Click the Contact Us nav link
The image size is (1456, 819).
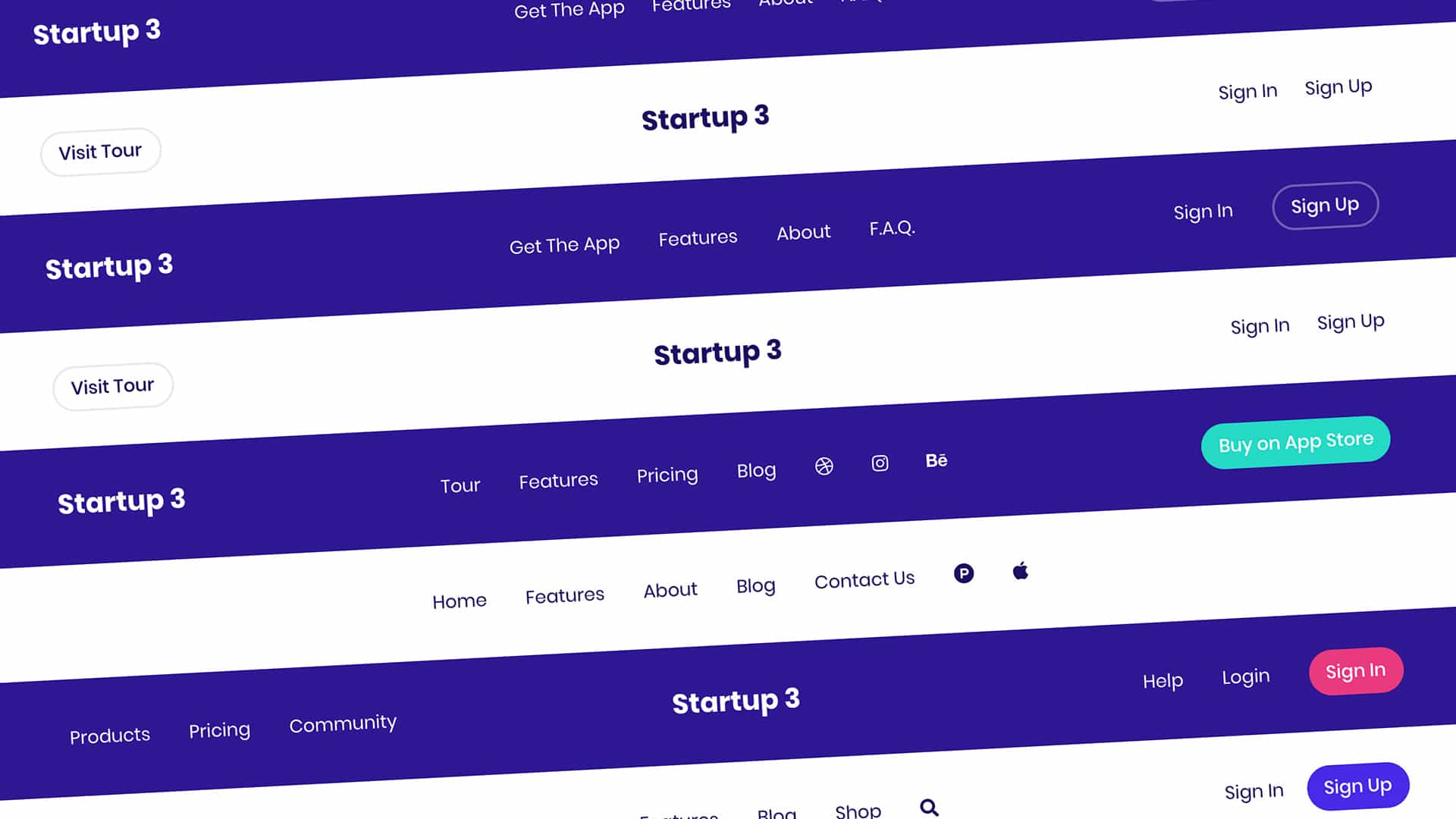(863, 581)
